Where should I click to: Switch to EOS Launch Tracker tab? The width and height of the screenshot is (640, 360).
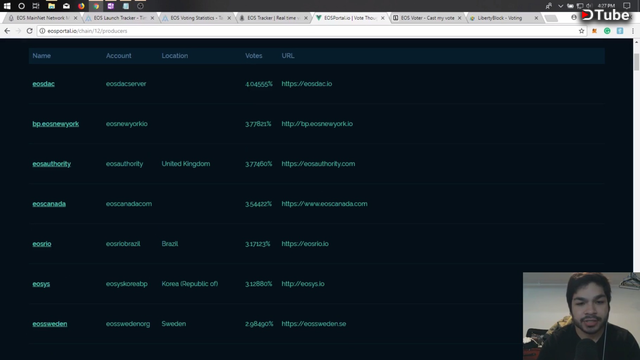click(x=118, y=18)
